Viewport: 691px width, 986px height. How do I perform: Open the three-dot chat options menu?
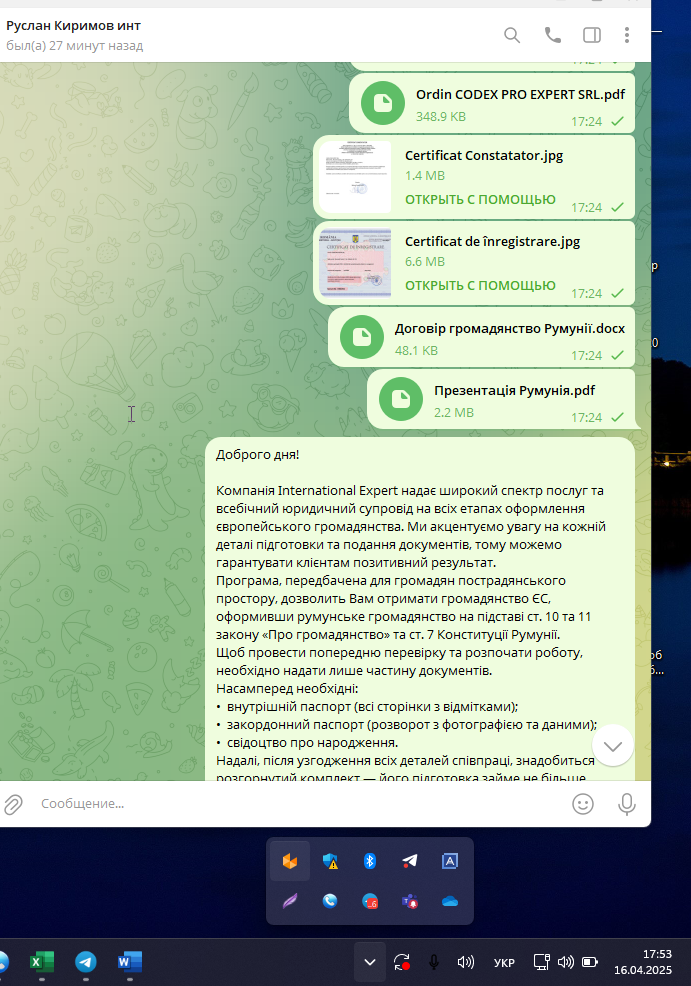point(627,35)
